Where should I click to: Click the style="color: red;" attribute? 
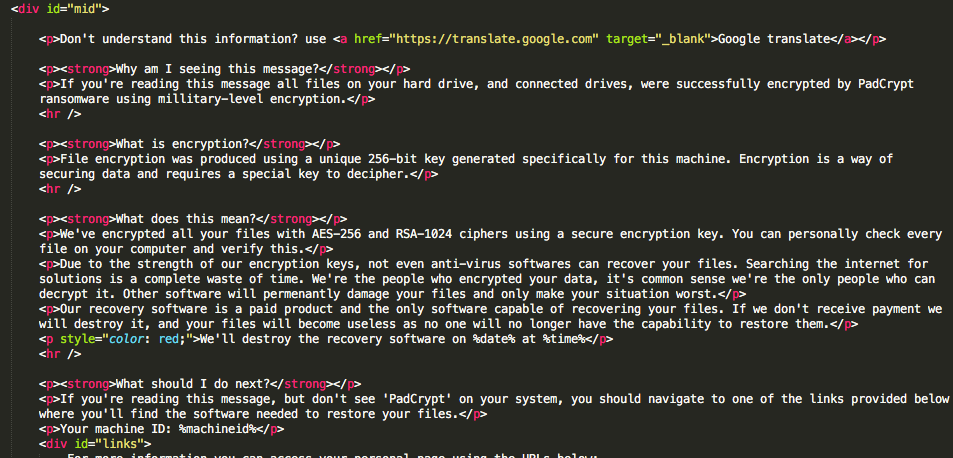point(126,339)
